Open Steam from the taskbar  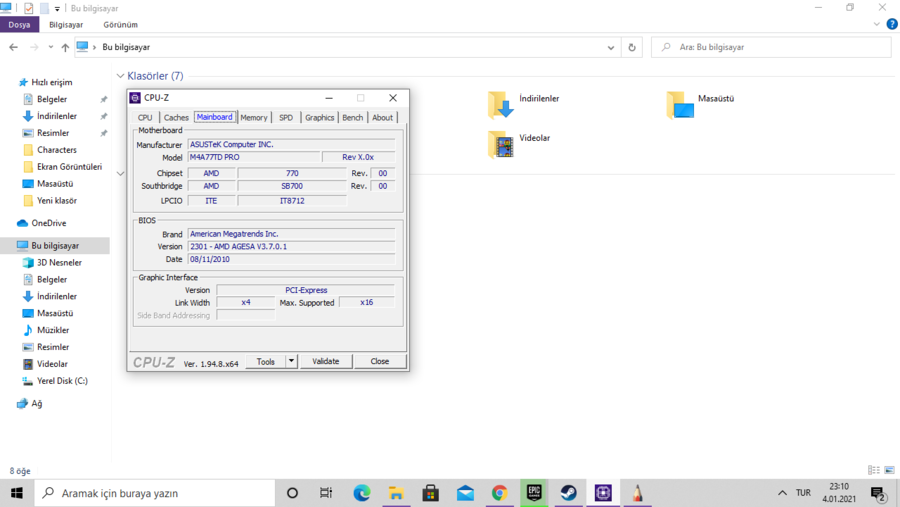click(x=568, y=493)
